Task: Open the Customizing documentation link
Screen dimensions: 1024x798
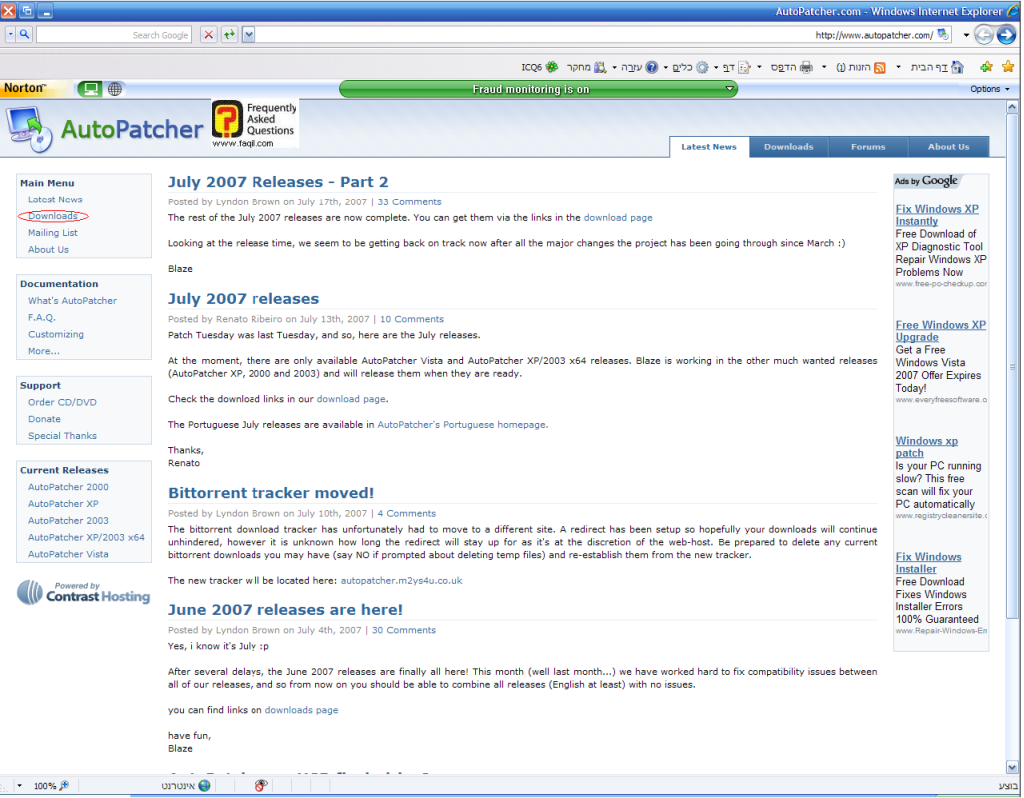Action: point(56,334)
